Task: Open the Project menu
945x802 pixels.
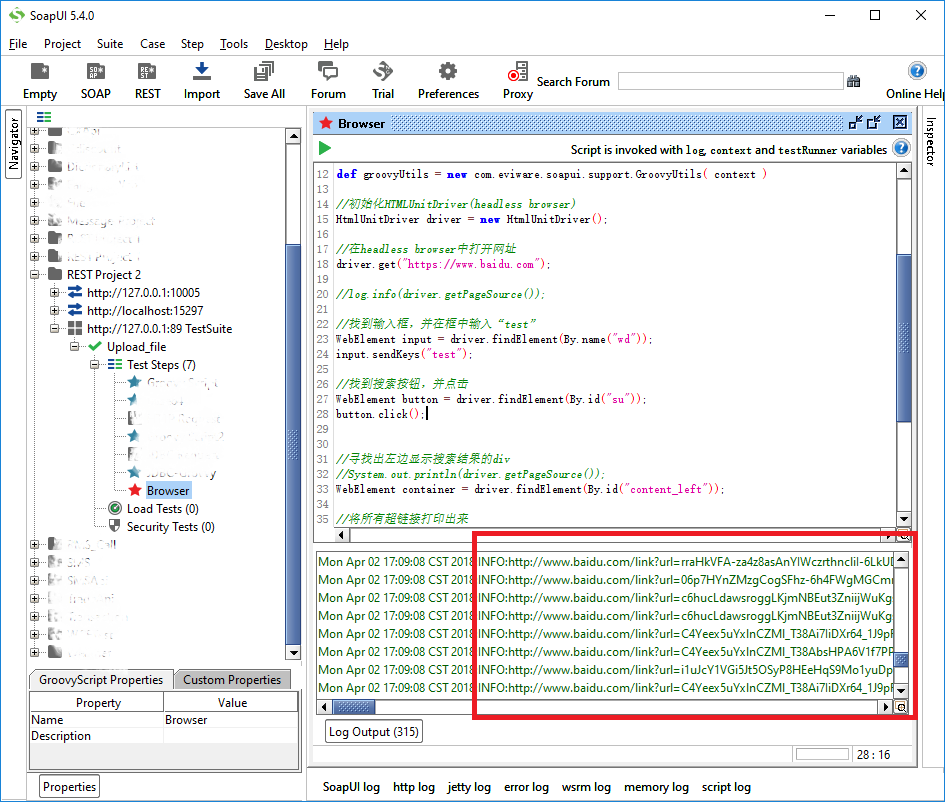Action: [x=62, y=44]
